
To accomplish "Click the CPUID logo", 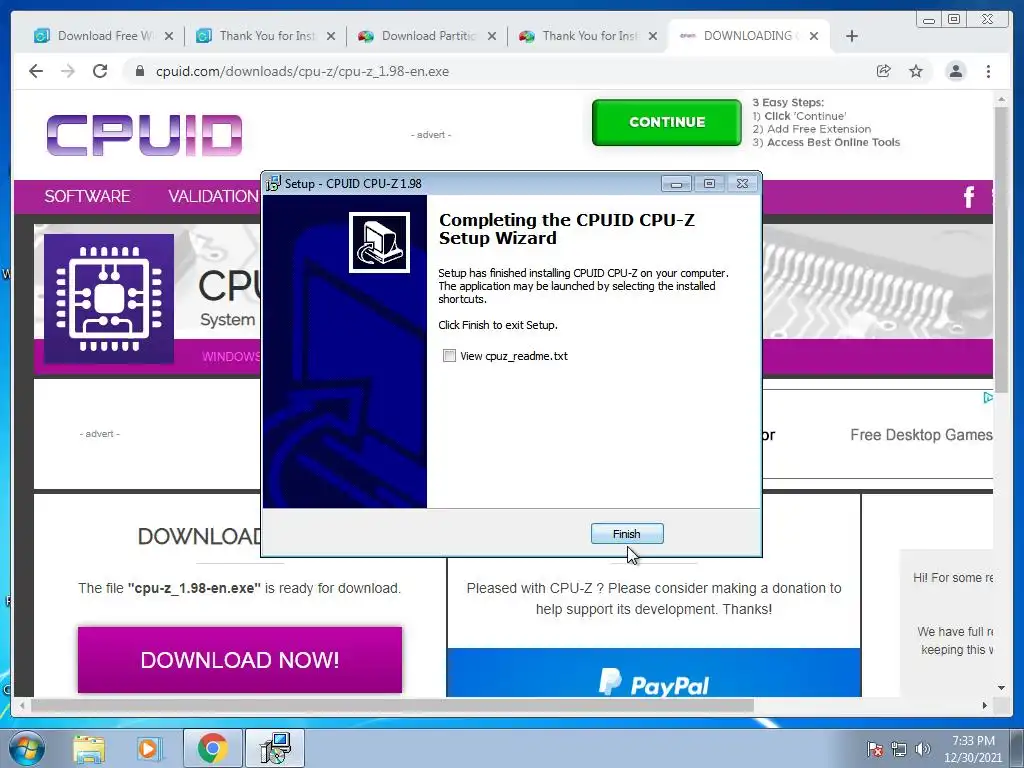I will (144, 135).
